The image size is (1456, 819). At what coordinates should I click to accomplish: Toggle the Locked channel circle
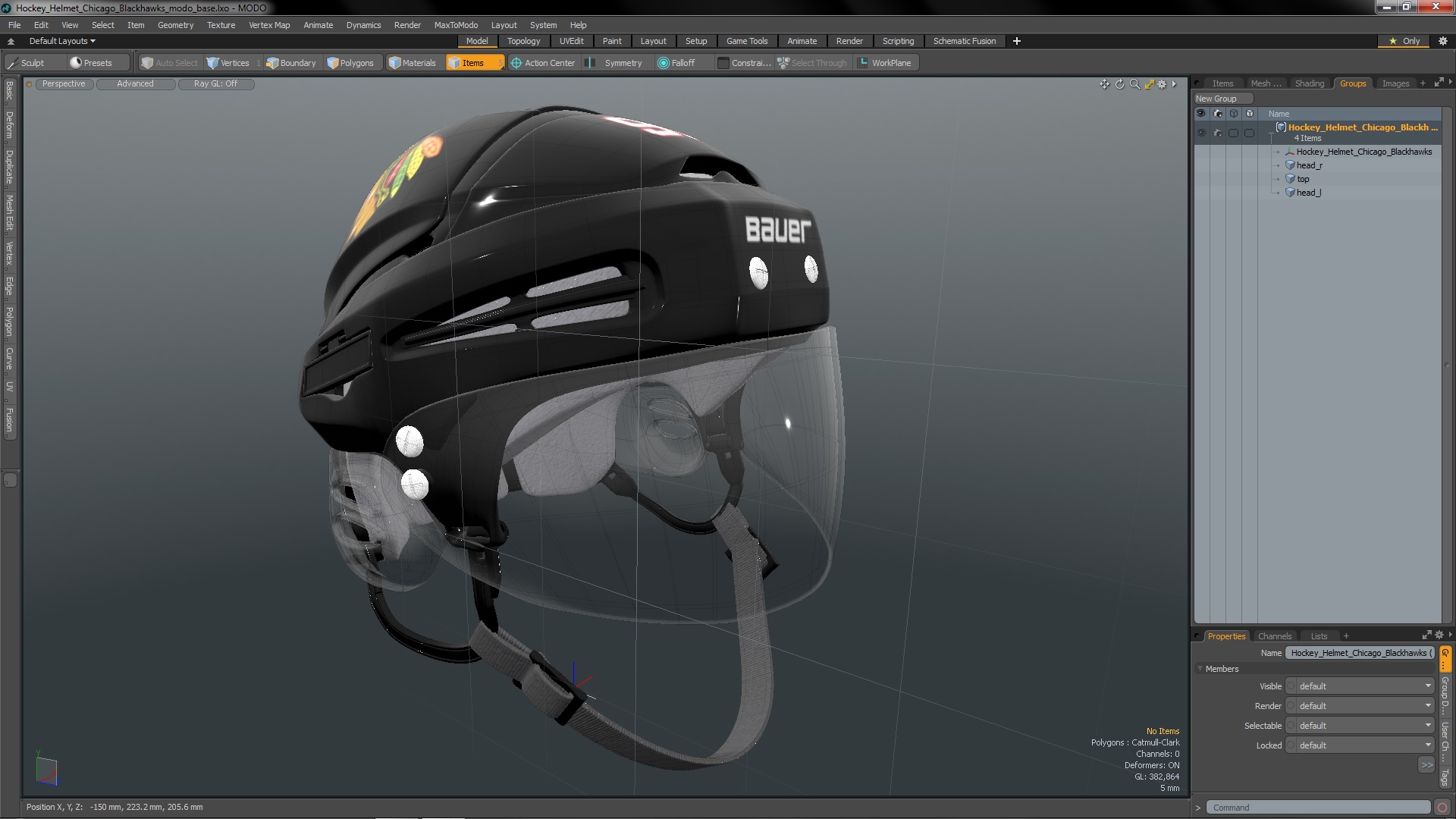pos(1291,745)
